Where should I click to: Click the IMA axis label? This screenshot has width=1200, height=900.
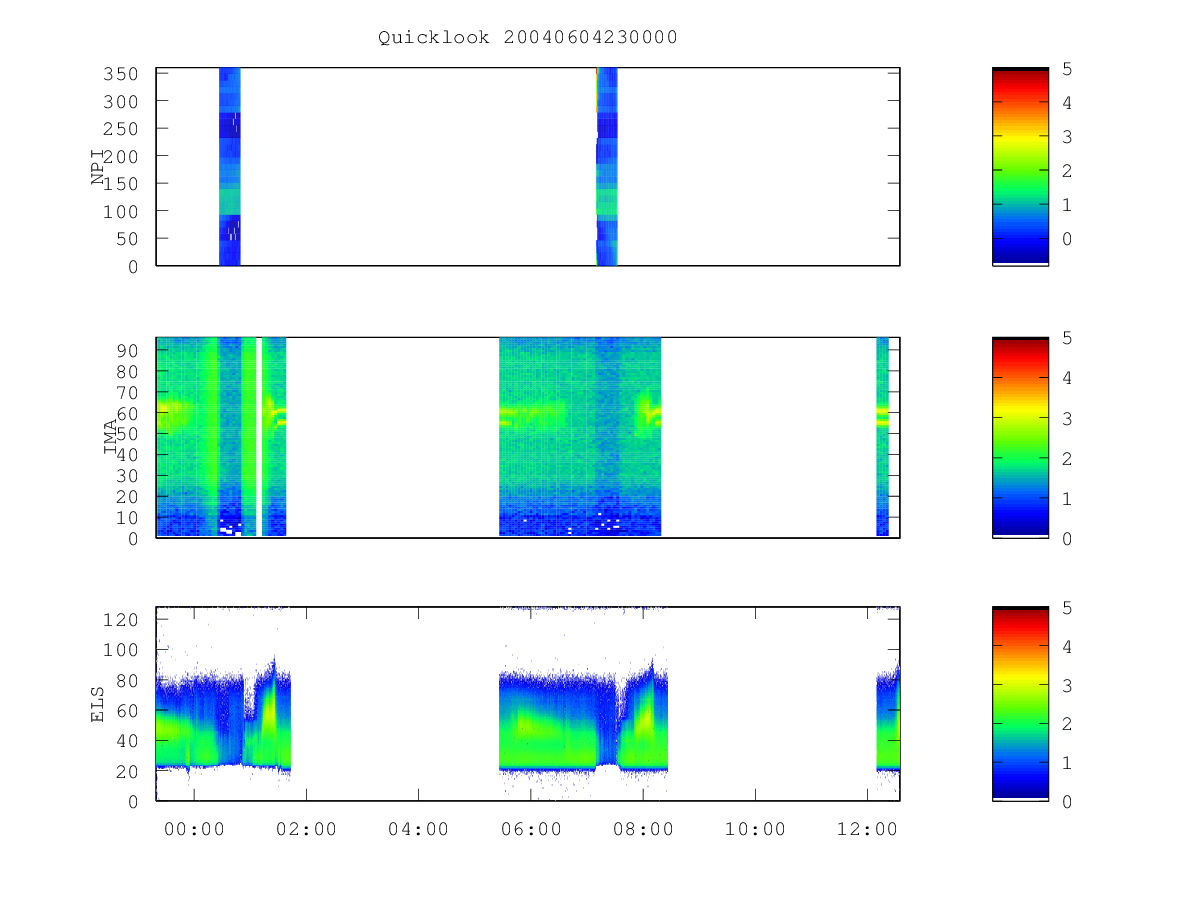tap(111, 437)
